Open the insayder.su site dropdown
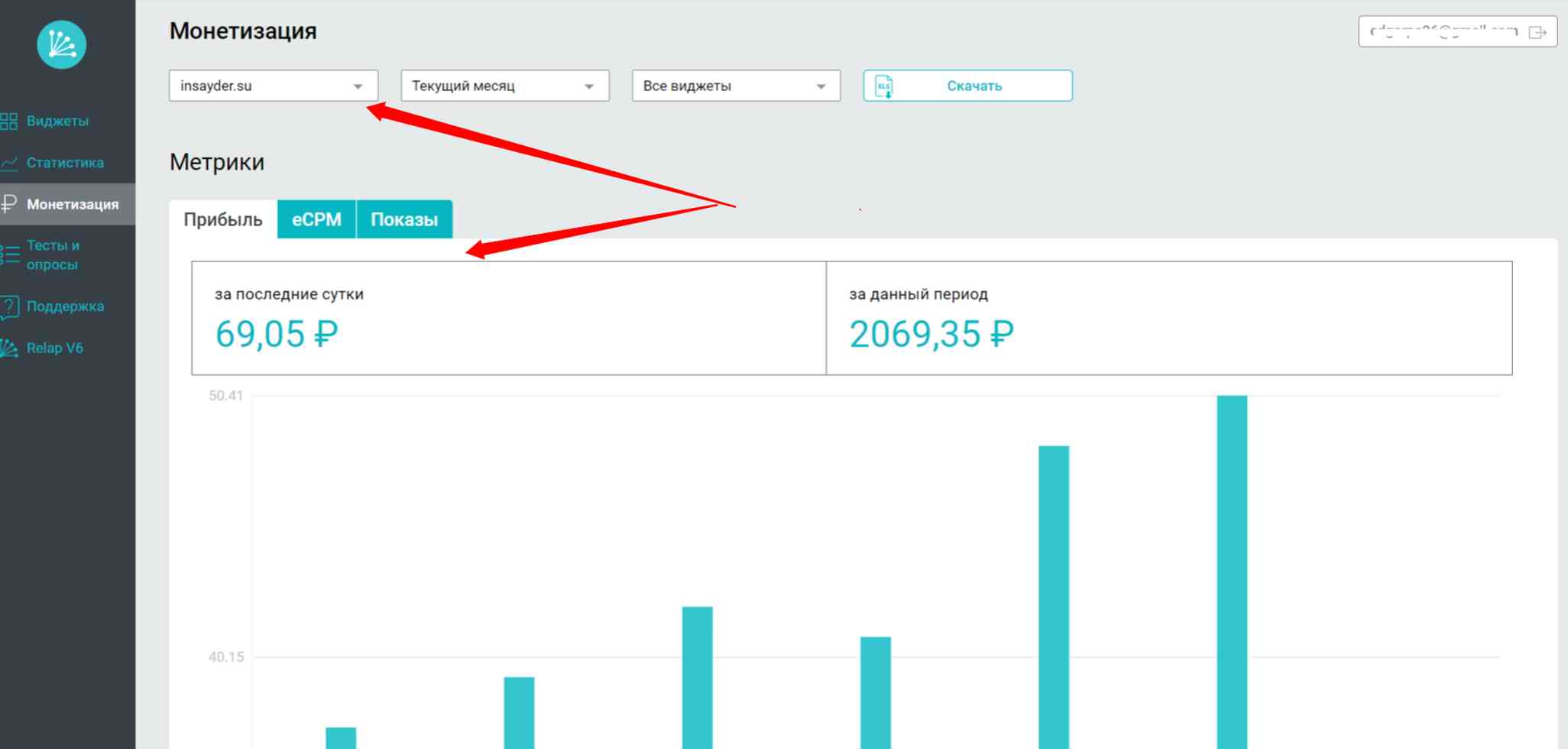This screenshot has width=1568, height=749. pyautogui.click(x=273, y=86)
